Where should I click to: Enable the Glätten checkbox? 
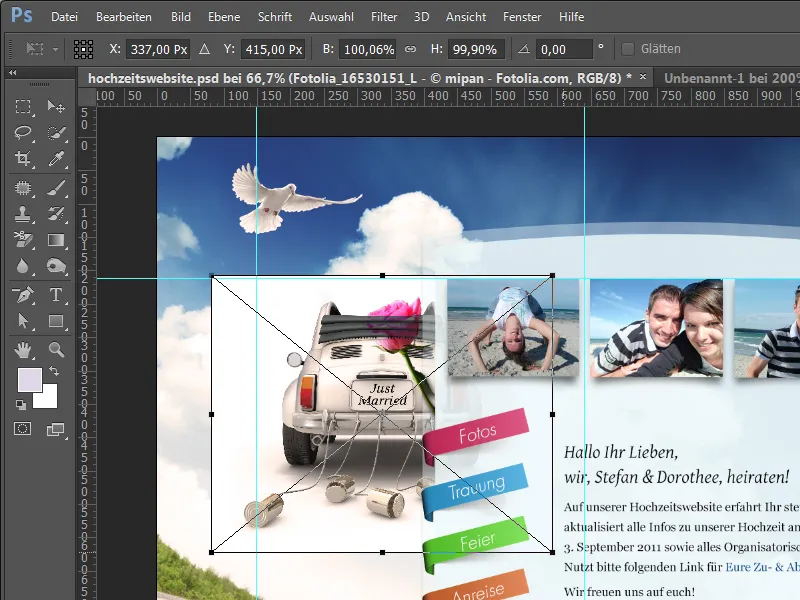coord(628,49)
